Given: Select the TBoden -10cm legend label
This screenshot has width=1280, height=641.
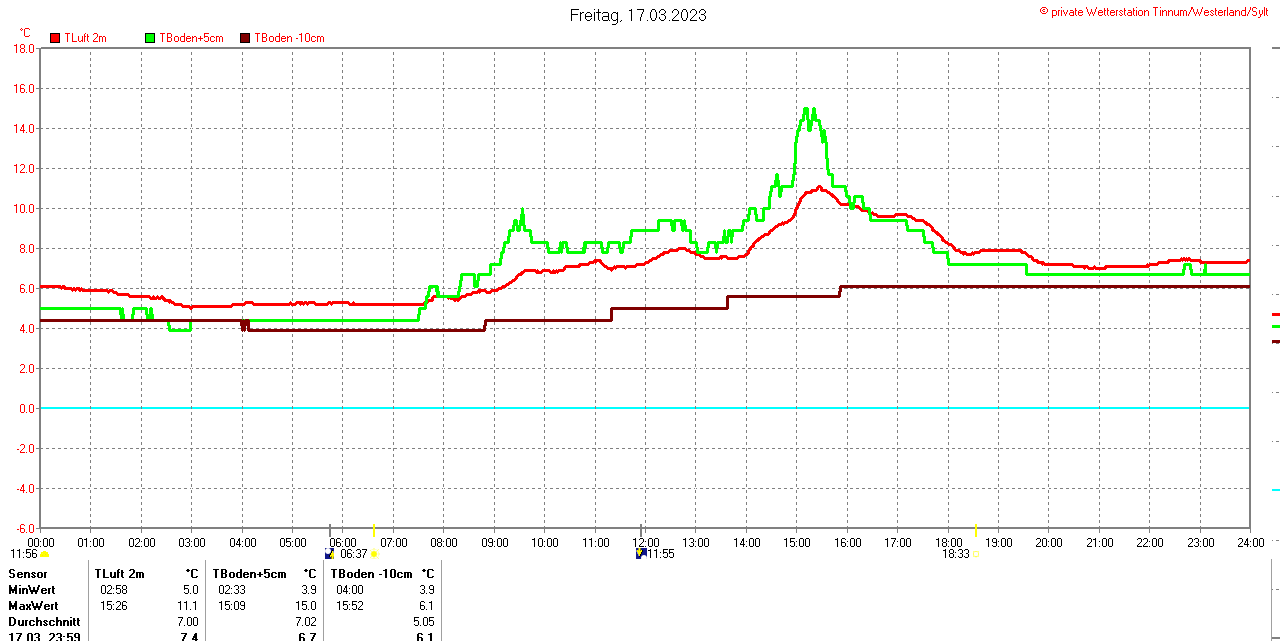Looking at the screenshot, I should pos(289,38).
